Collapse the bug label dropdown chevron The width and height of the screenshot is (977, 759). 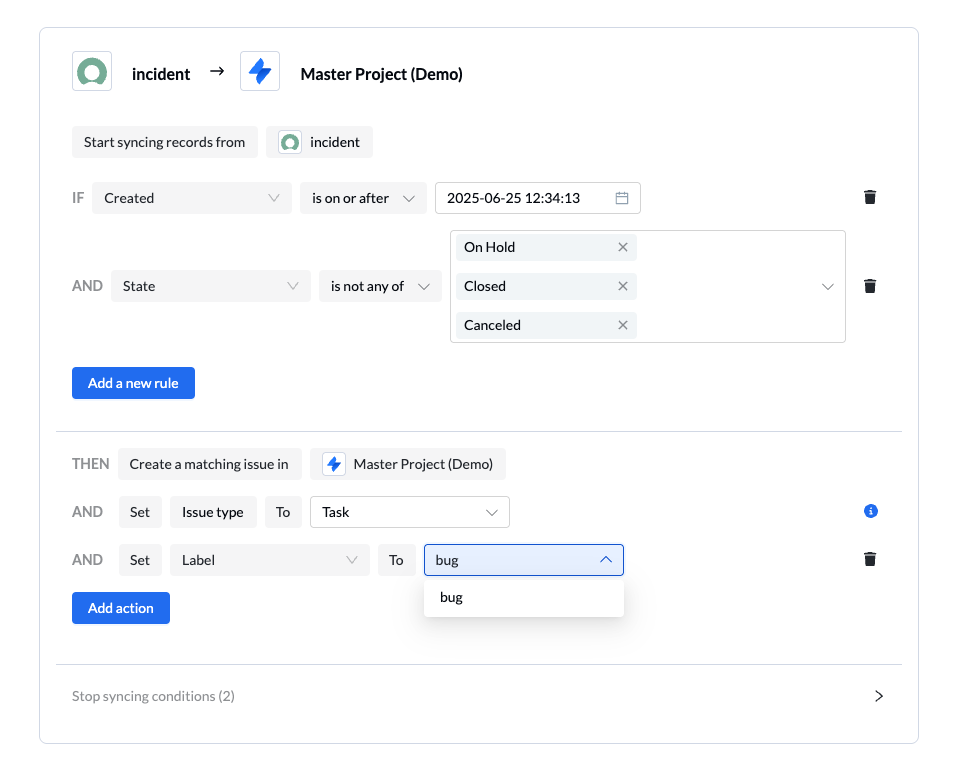(x=606, y=559)
